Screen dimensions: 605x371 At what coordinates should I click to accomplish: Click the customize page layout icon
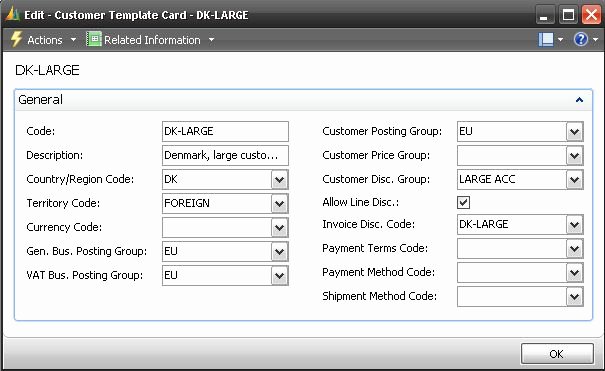pyautogui.click(x=546, y=39)
